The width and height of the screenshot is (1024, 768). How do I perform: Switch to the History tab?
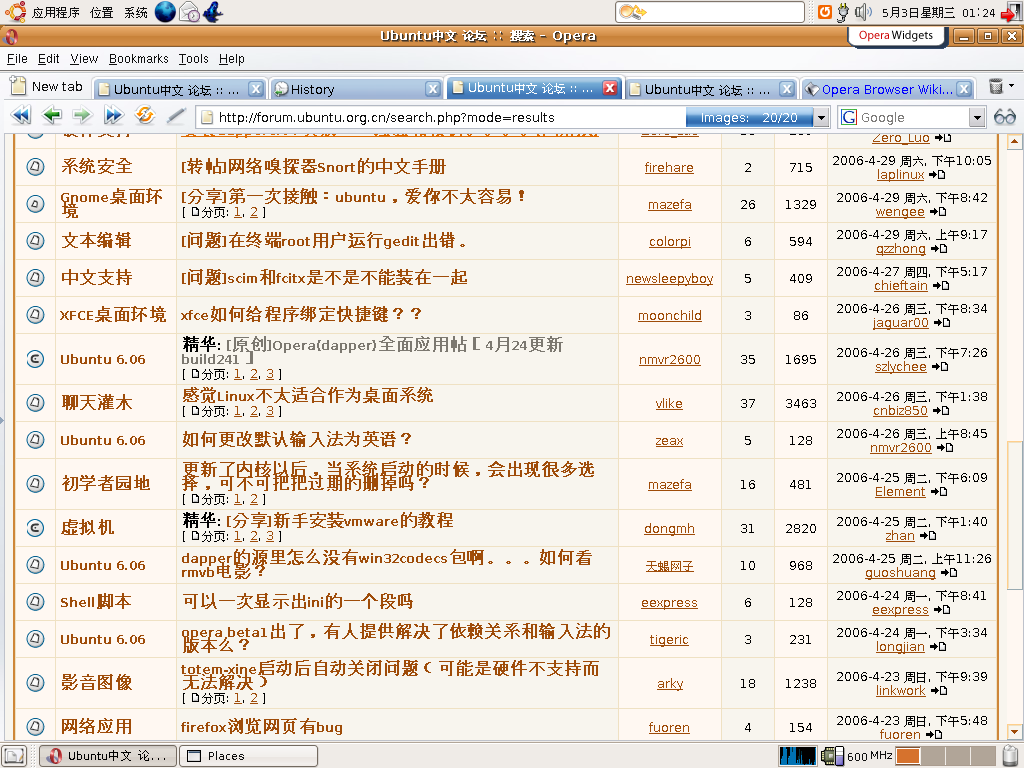[356, 89]
